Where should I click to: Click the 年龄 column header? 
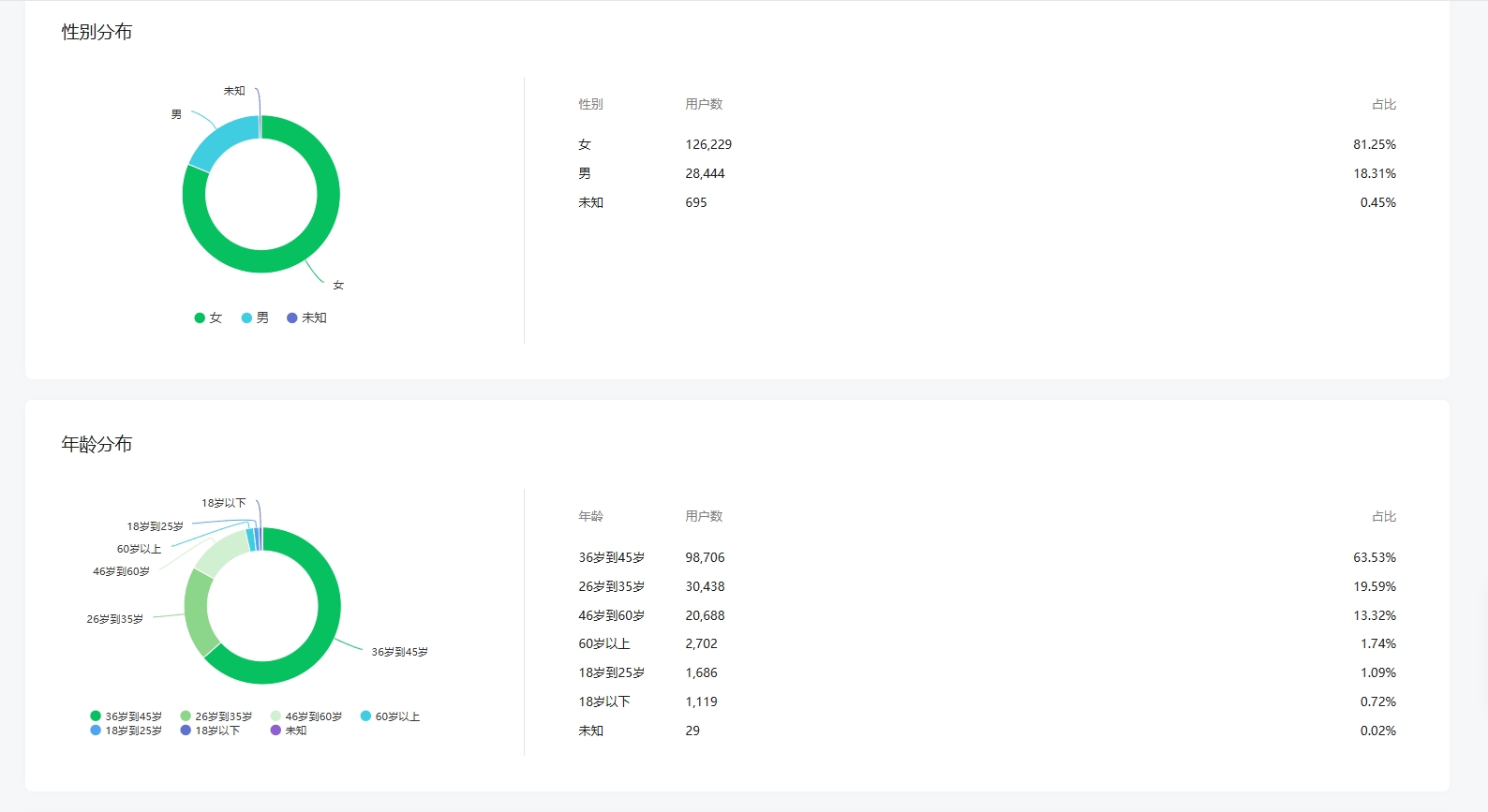(x=590, y=517)
